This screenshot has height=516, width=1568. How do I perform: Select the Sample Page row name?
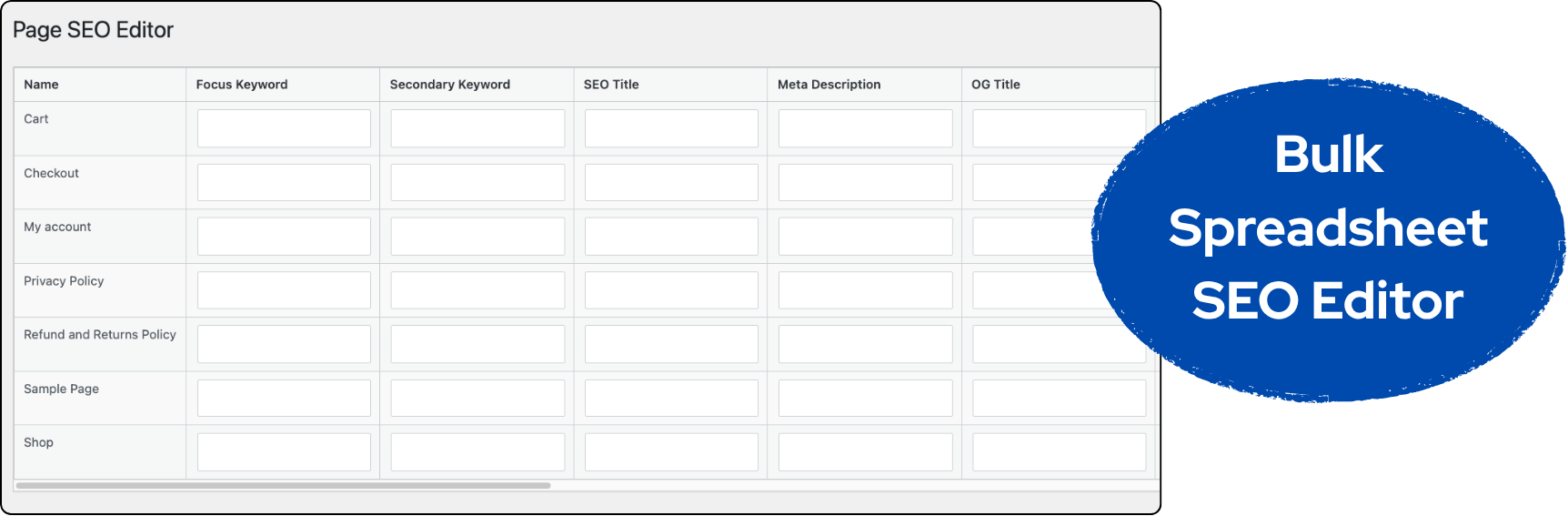click(61, 389)
